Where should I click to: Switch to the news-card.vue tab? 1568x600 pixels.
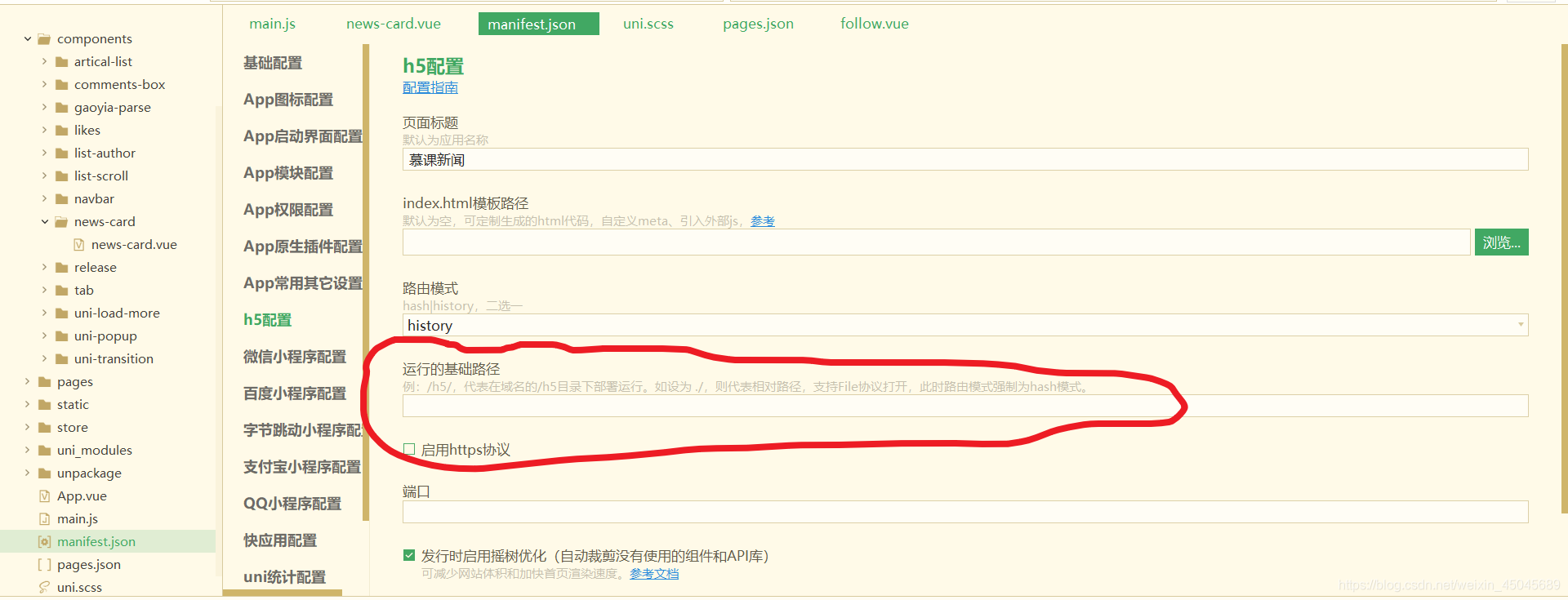pos(394,24)
